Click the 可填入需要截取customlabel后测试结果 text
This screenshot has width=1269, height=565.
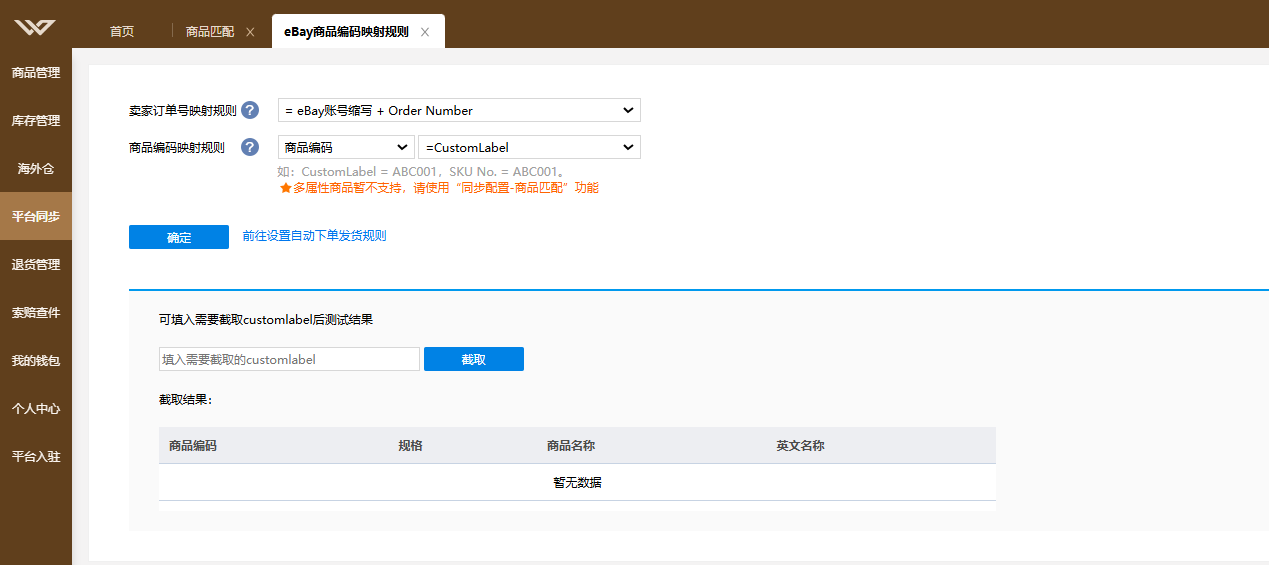pos(266,320)
